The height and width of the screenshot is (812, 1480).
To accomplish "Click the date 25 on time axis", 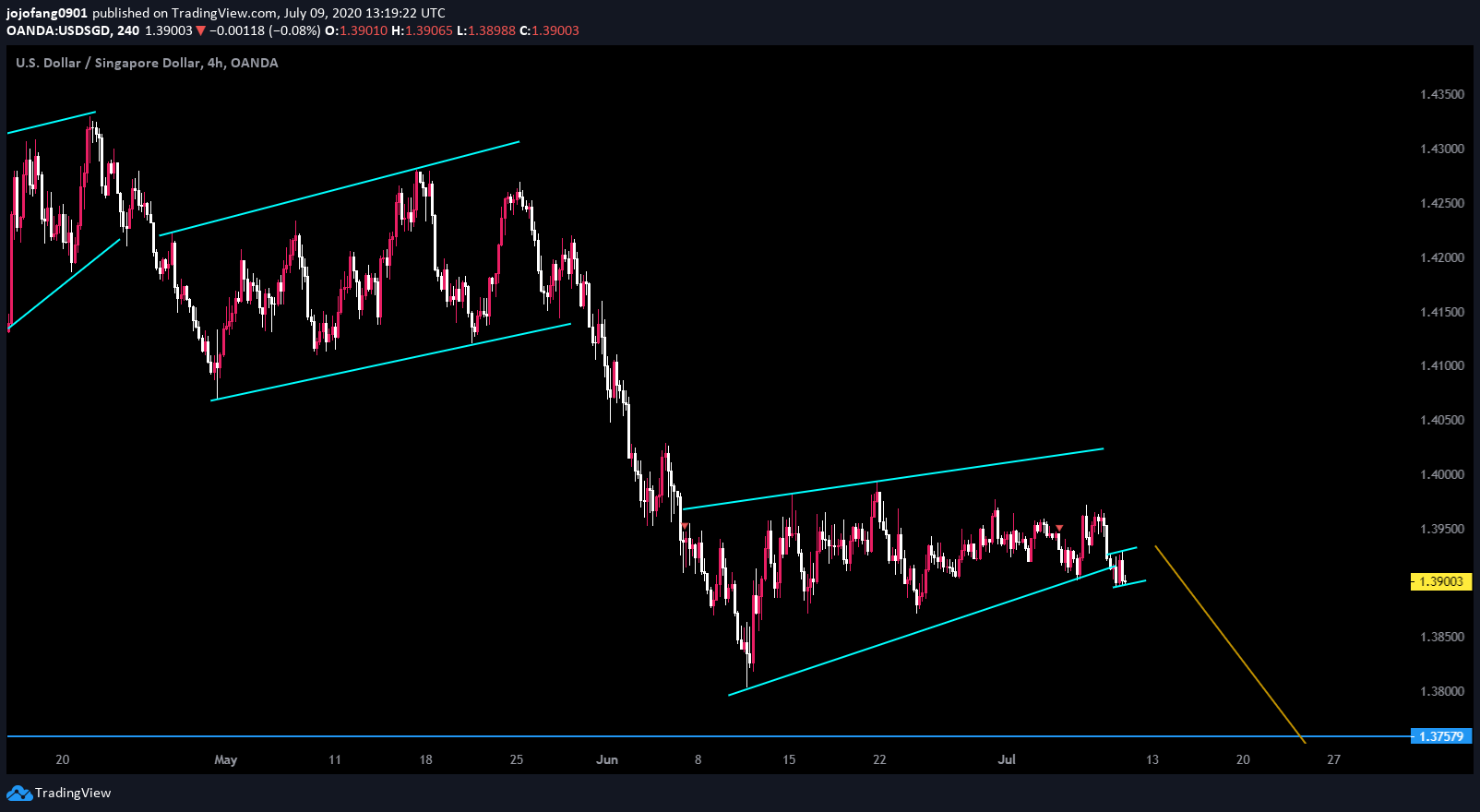I will point(517,759).
